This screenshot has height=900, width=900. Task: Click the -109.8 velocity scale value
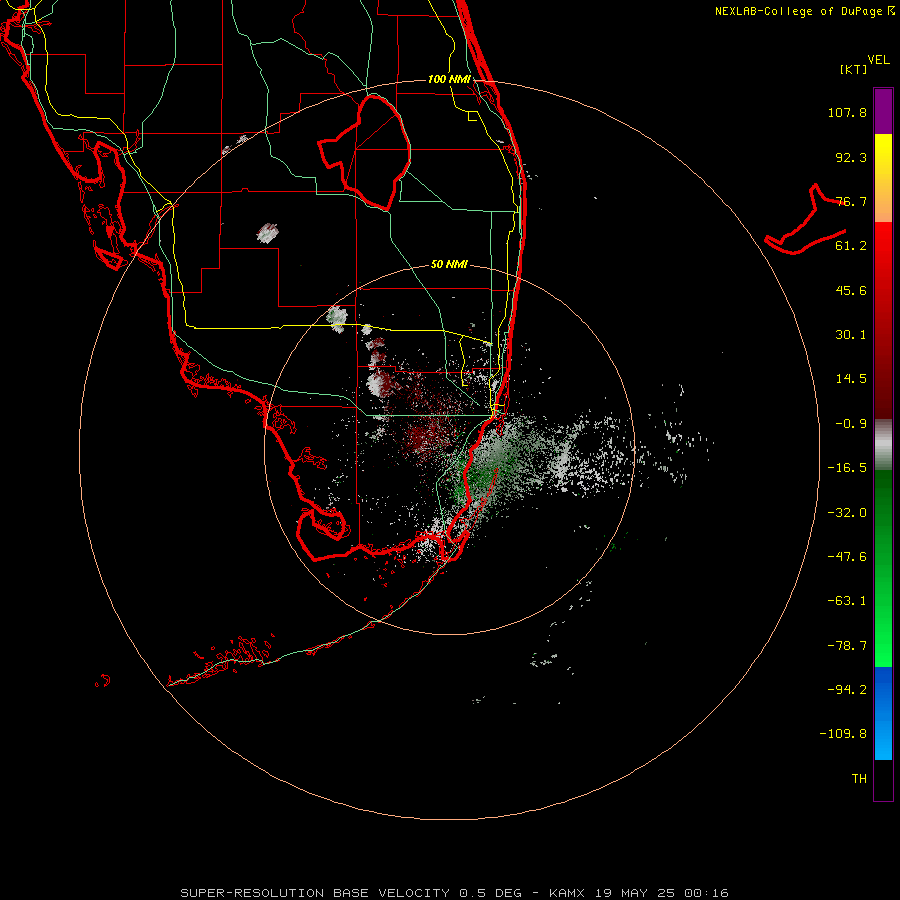(x=843, y=734)
